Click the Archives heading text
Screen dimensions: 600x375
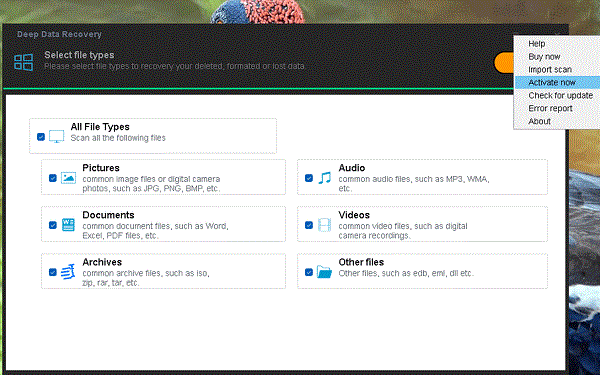102,262
